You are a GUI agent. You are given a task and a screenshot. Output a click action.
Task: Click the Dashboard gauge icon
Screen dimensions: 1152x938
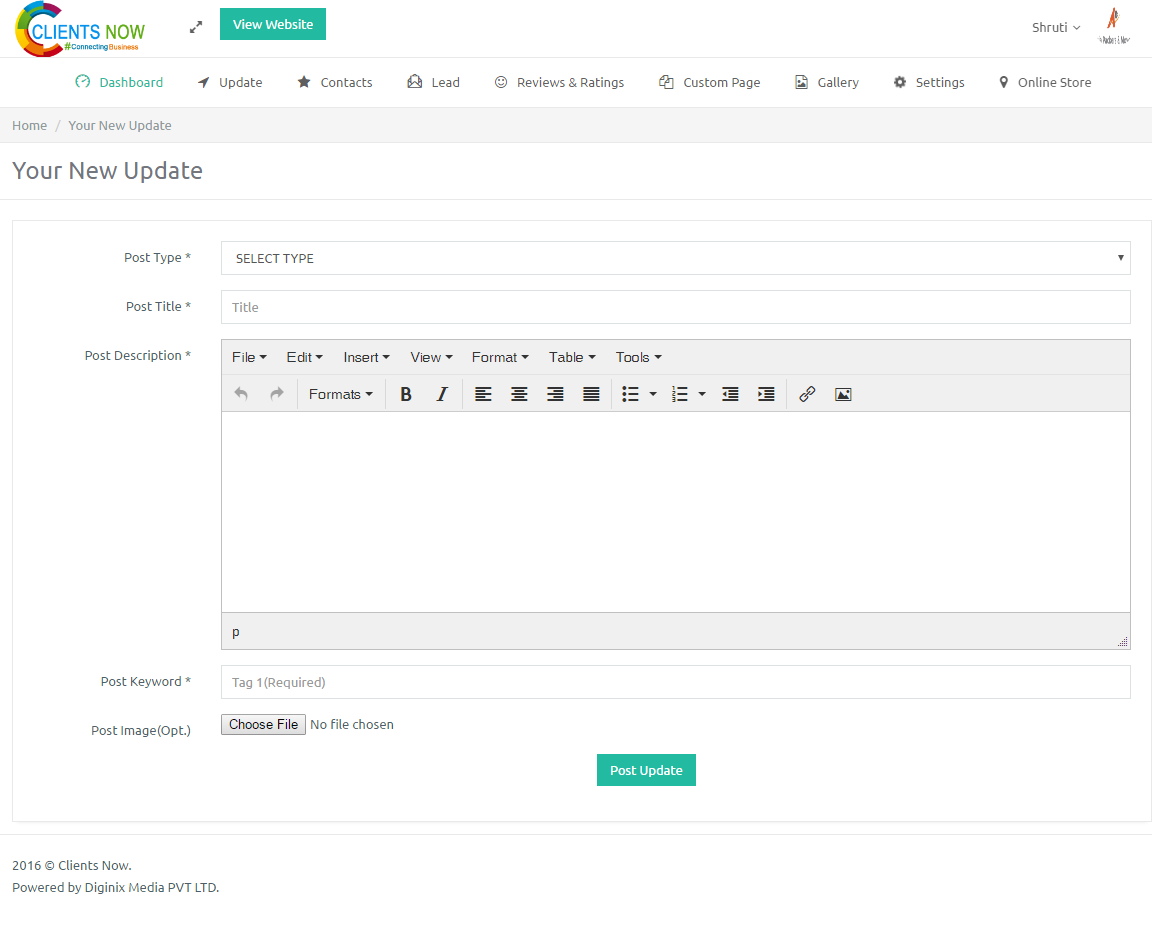click(x=82, y=82)
